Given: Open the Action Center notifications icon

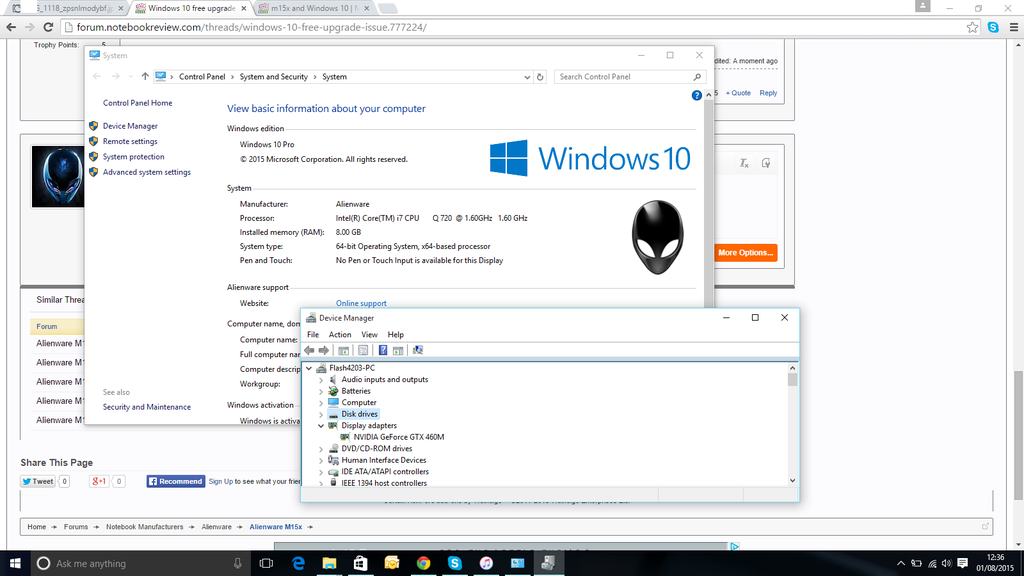Looking at the screenshot, I should [x=963, y=563].
